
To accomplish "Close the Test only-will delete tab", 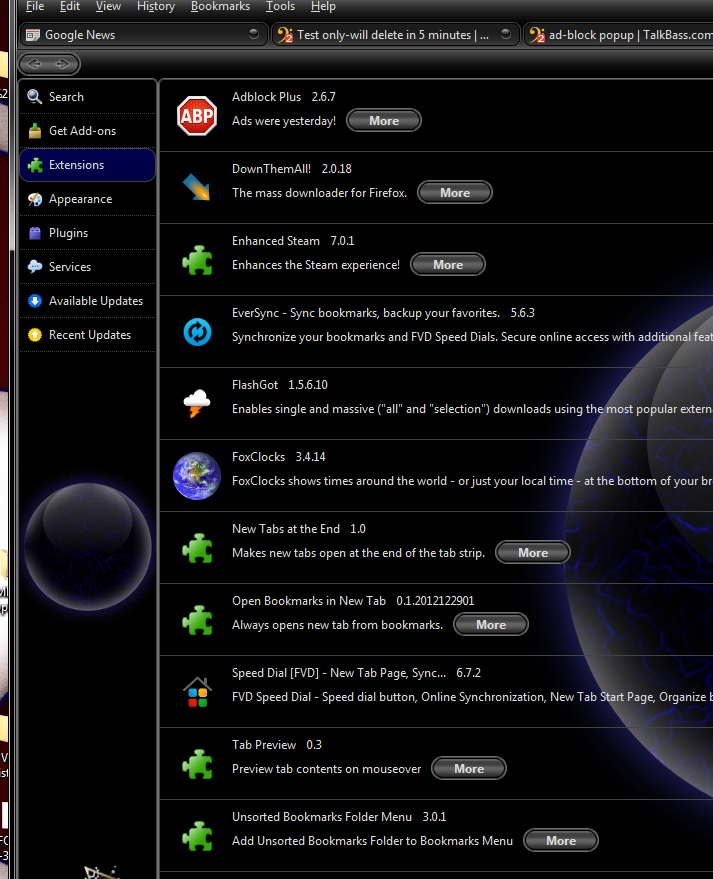I will pos(506,34).
